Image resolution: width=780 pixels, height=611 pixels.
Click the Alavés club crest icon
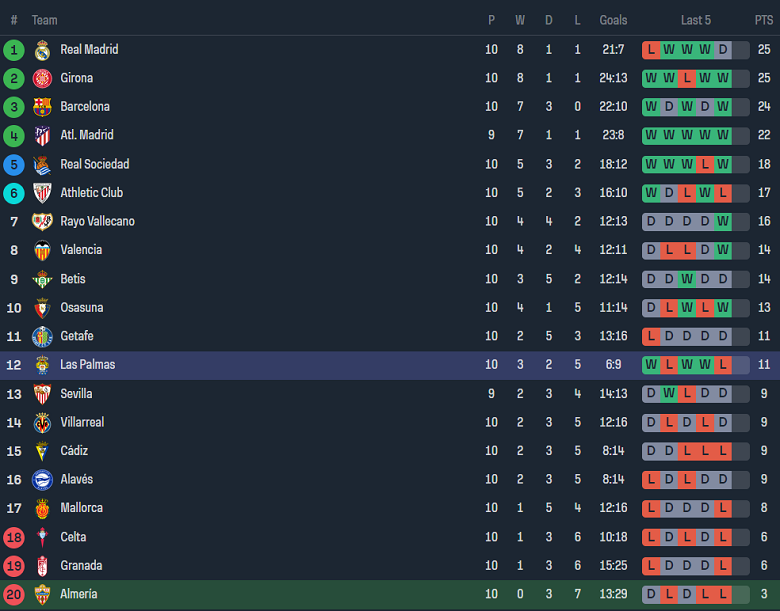click(x=42, y=479)
